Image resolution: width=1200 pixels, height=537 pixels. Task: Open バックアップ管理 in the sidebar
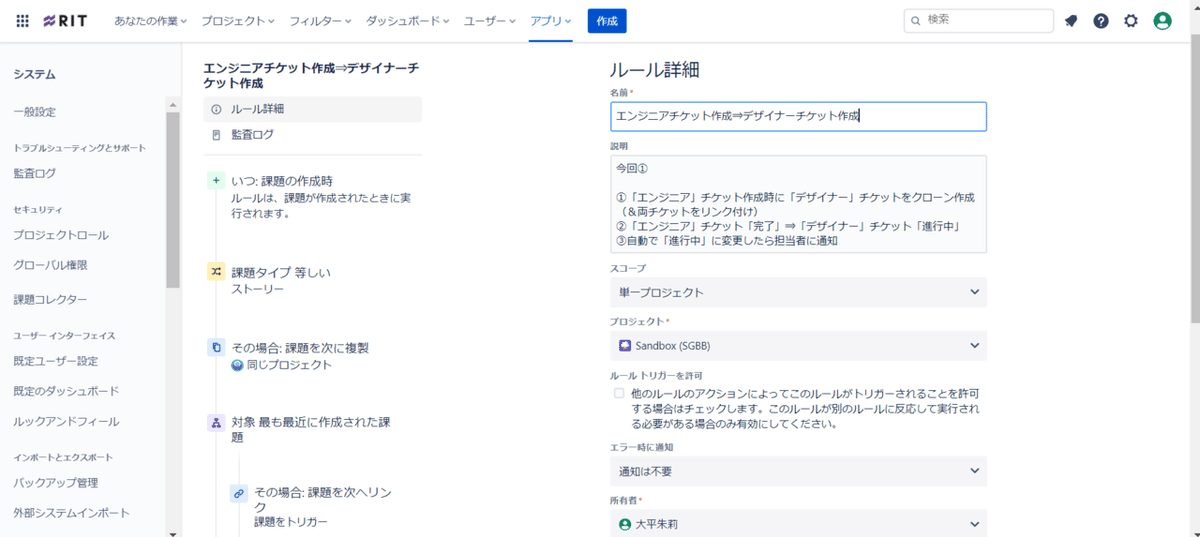pos(56,483)
